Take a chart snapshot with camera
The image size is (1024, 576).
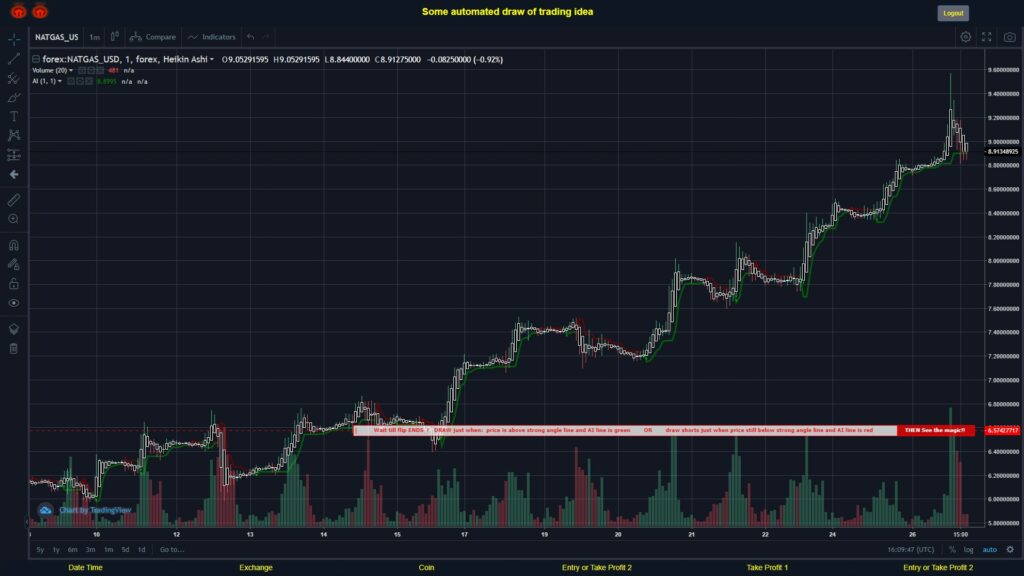(x=1010, y=37)
